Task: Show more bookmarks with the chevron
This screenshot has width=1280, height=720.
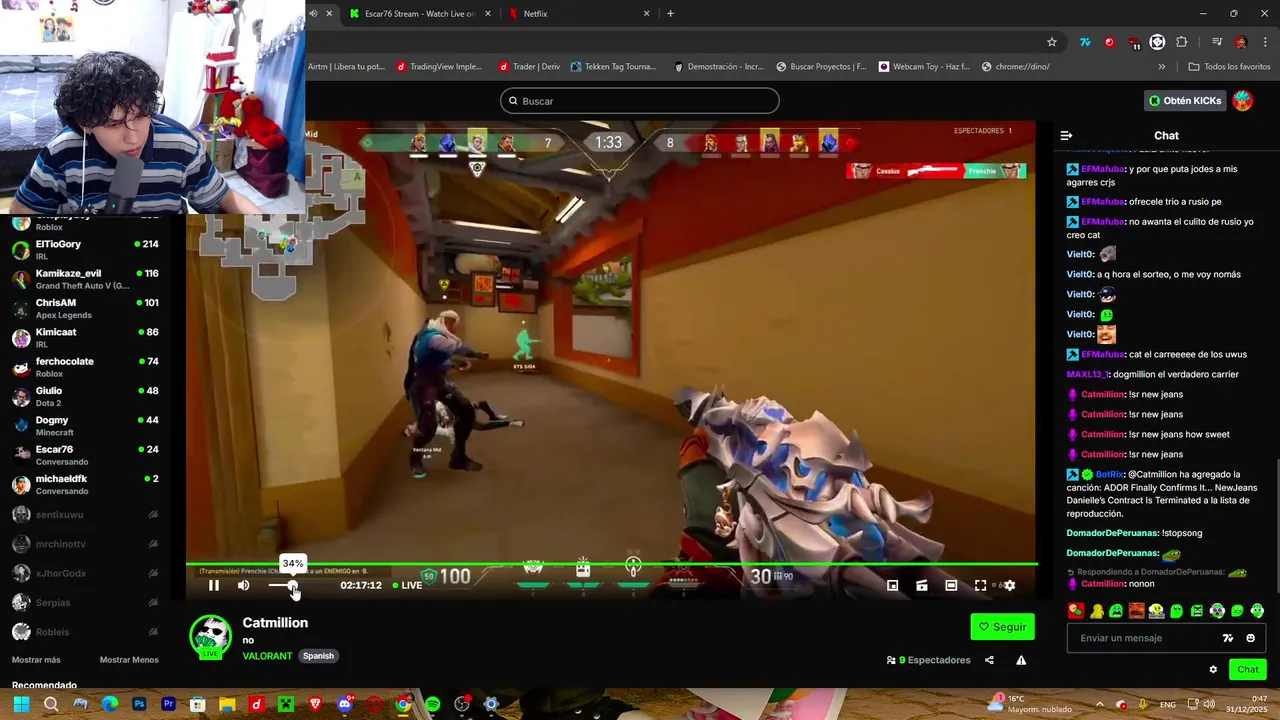Action: pos(1162,67)
